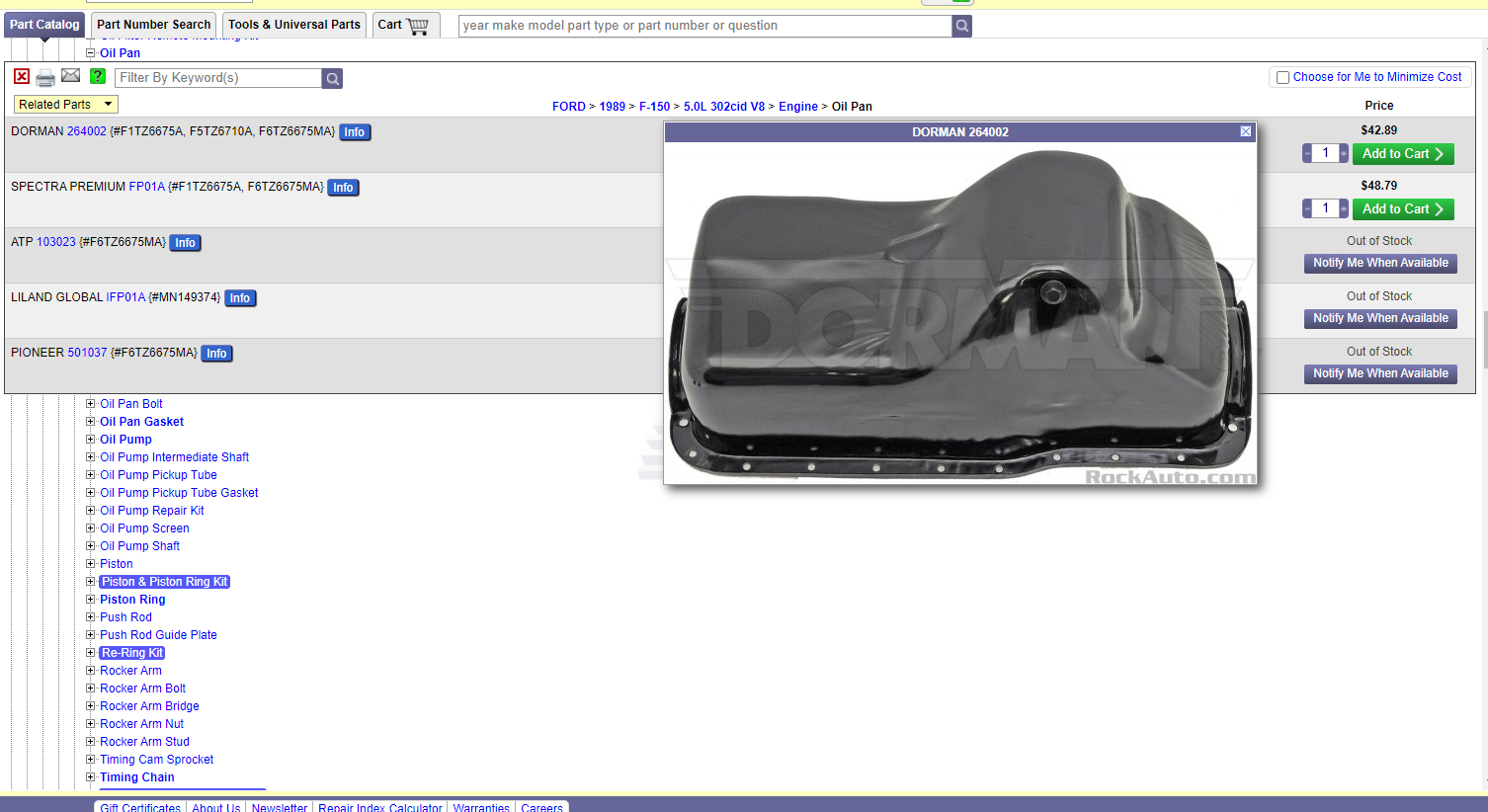Click the DORMAN oil pan product image

[960, 314]
